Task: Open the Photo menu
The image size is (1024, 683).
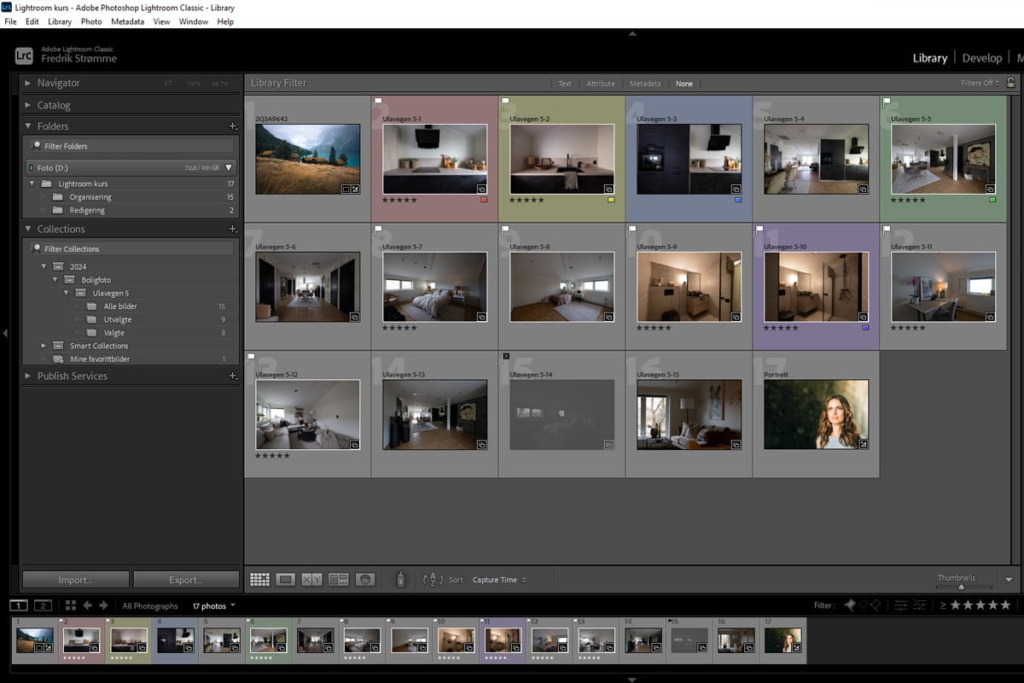Action: pos(91,21)
